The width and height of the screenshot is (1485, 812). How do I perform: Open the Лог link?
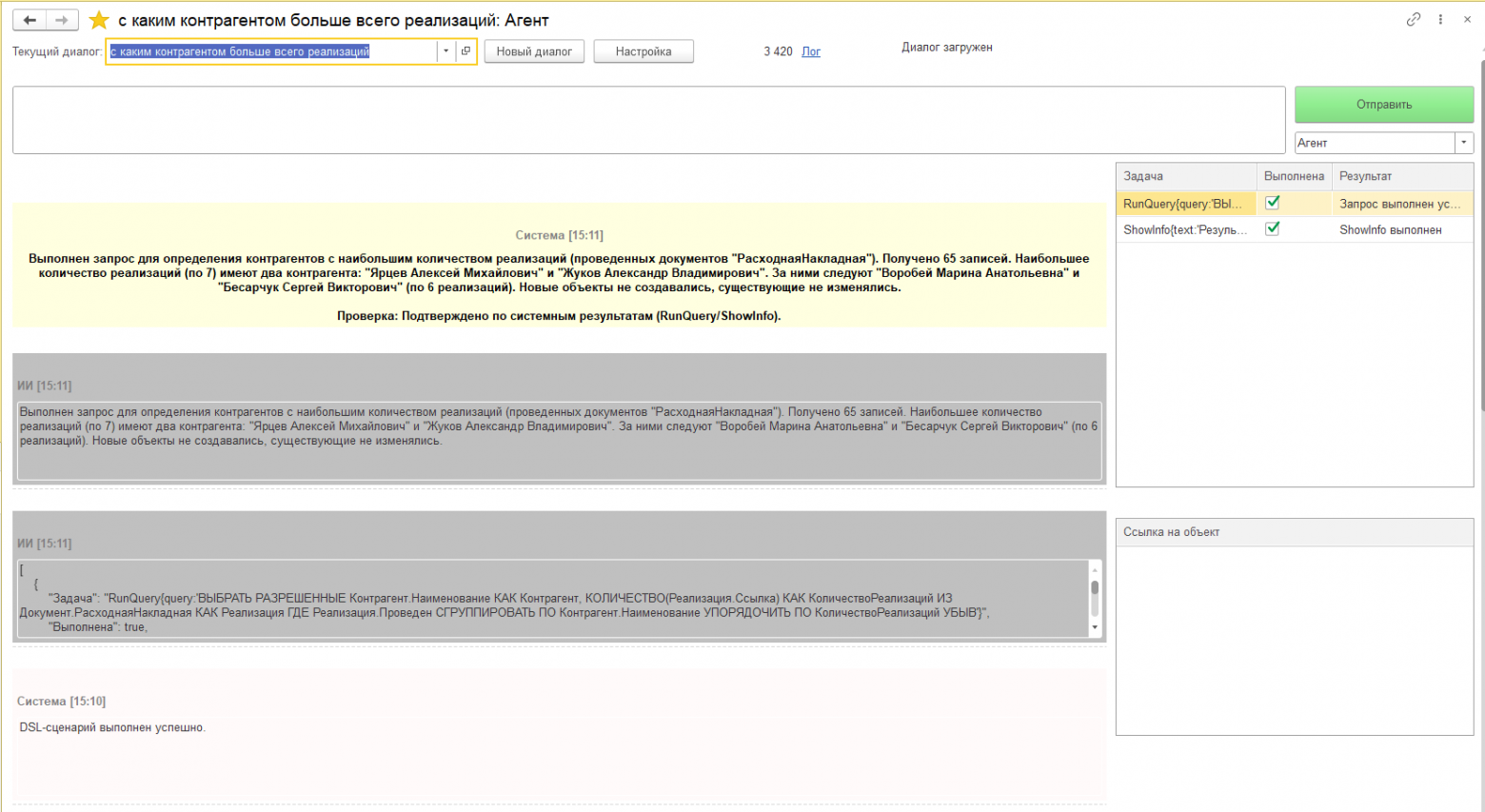811,52
